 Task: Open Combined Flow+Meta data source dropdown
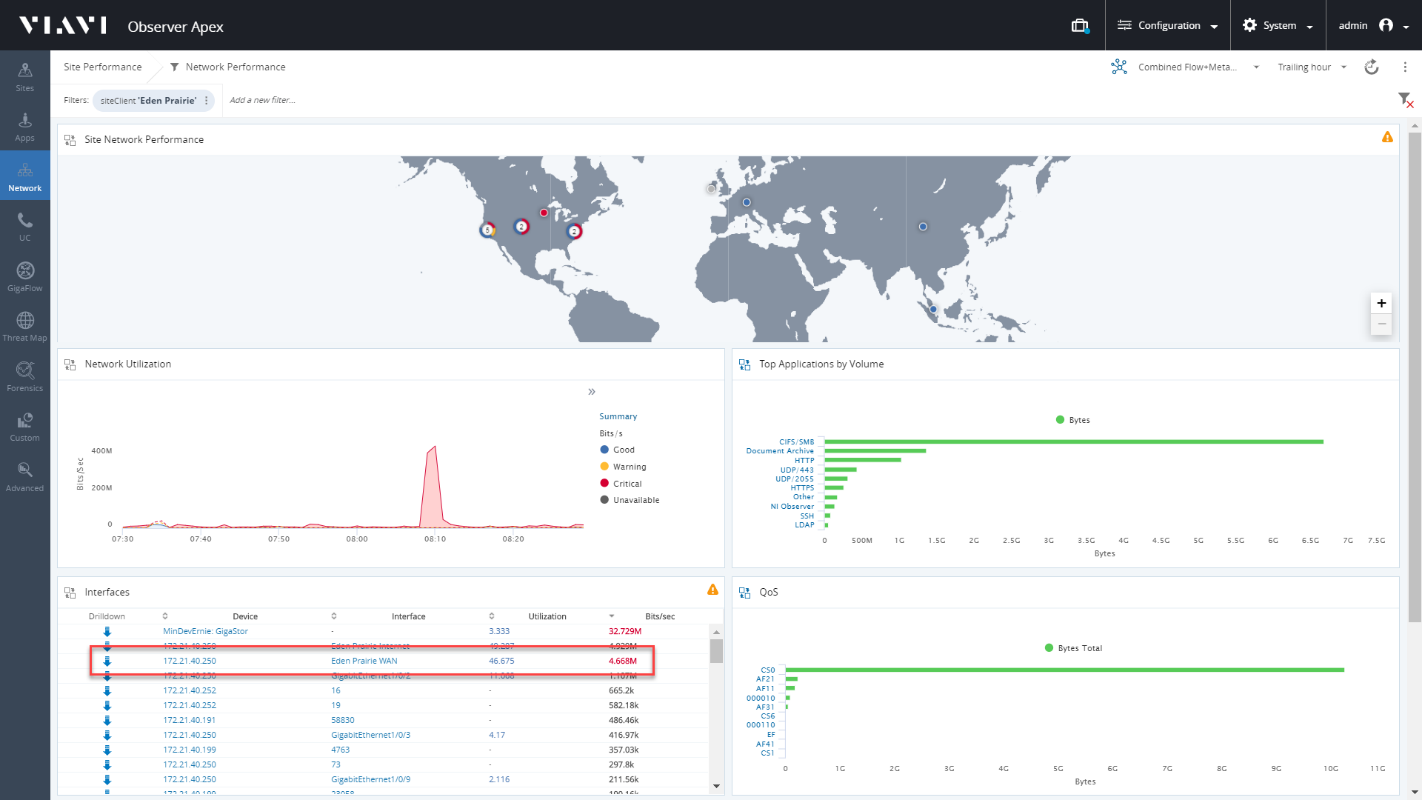click(1186, 67)
